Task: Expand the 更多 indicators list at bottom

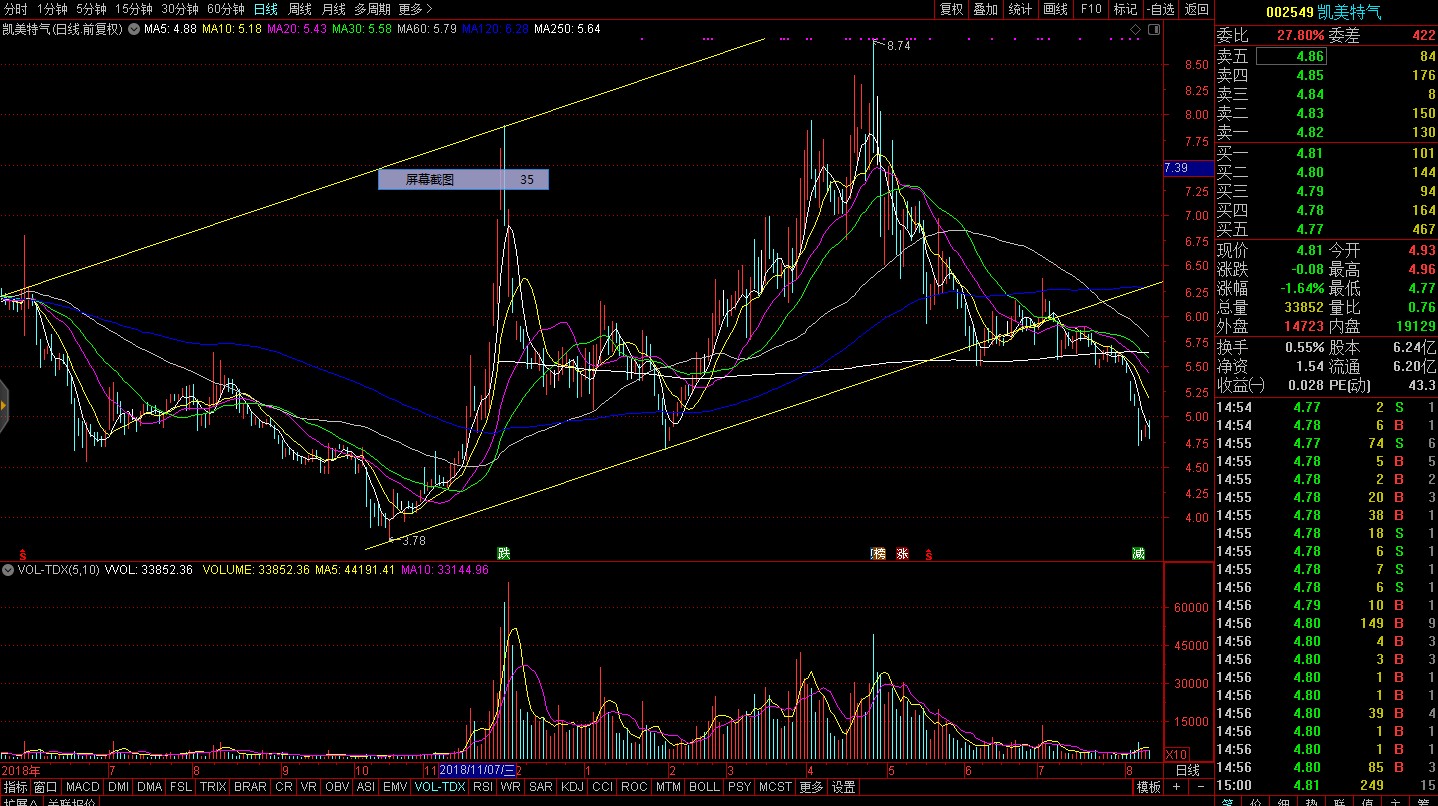Action: pyautogui.click(x=811, y=787)
